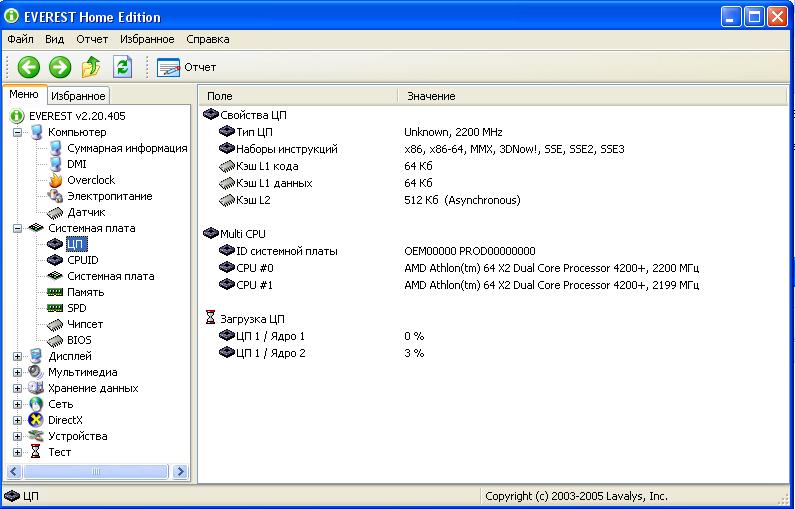
Task: Click the Refresh toolbar icon
Action: coord(122,67)
